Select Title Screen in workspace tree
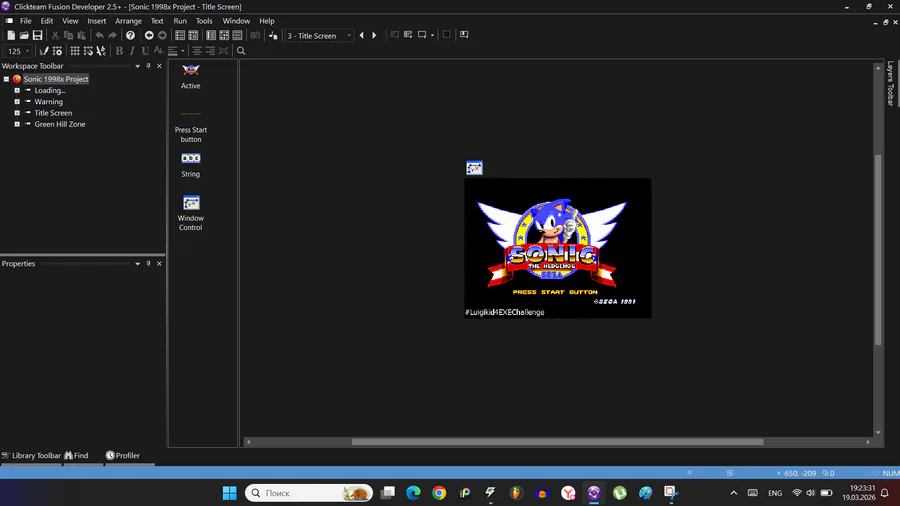 (x=53, y=113)
